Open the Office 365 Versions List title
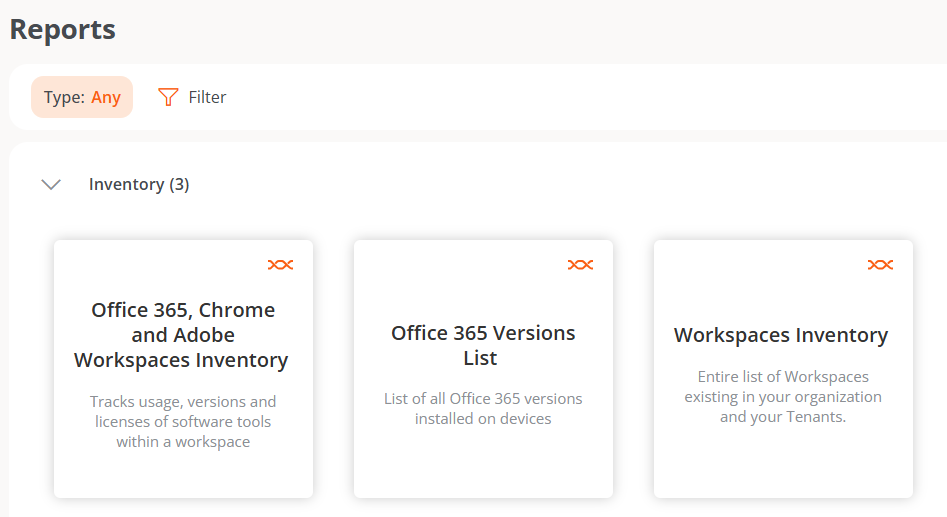This screenshot has width=947, height=517. 483,345
